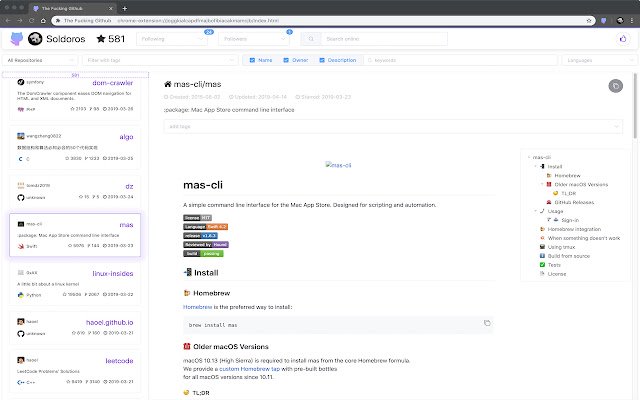Click the C++ language icon on the leetcode card

coord(21,382)
